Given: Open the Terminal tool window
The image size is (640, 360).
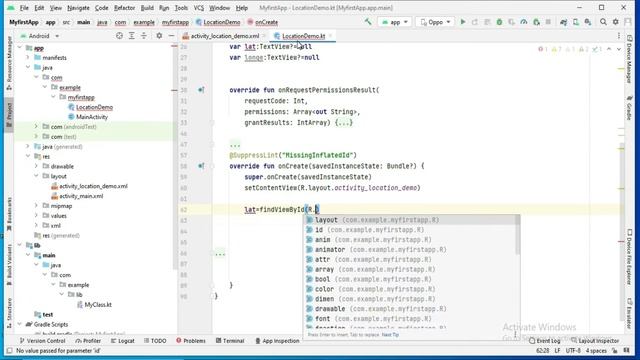Looking at the screenshot, I should [230, 340].
